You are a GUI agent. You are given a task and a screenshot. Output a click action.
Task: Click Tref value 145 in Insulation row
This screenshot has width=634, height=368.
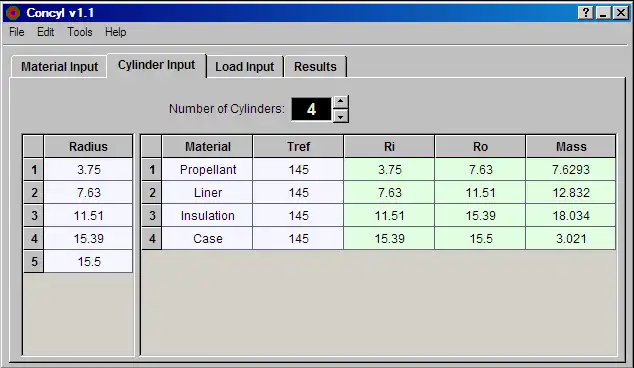[x=298, y=216]
